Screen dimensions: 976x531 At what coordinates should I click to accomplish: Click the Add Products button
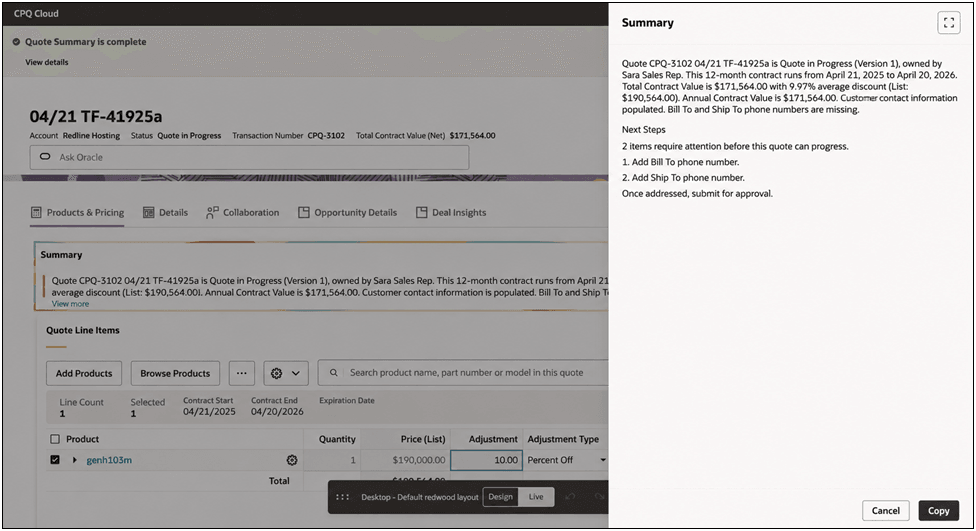84,373
